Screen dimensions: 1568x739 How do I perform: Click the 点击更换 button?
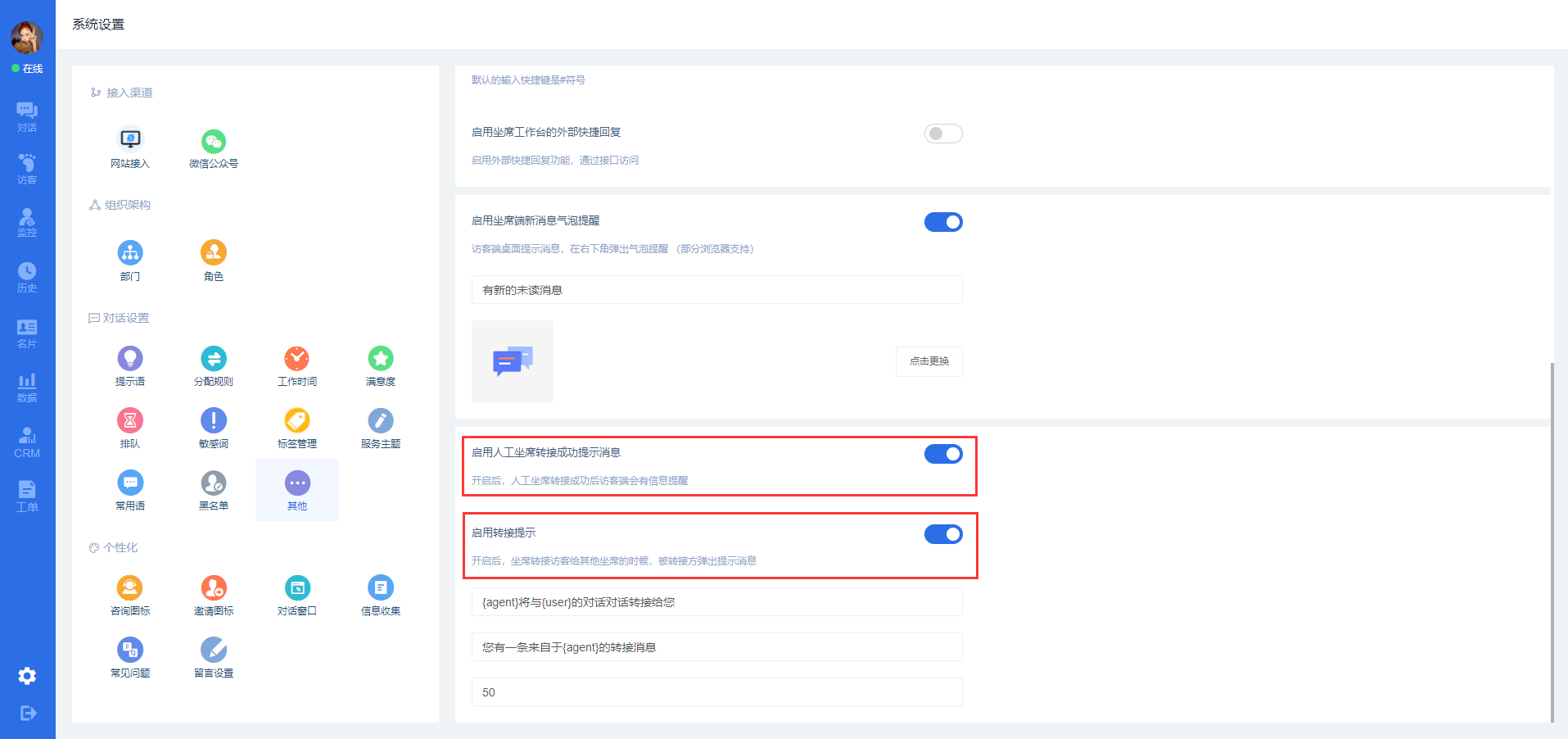(x=929, y=361)
